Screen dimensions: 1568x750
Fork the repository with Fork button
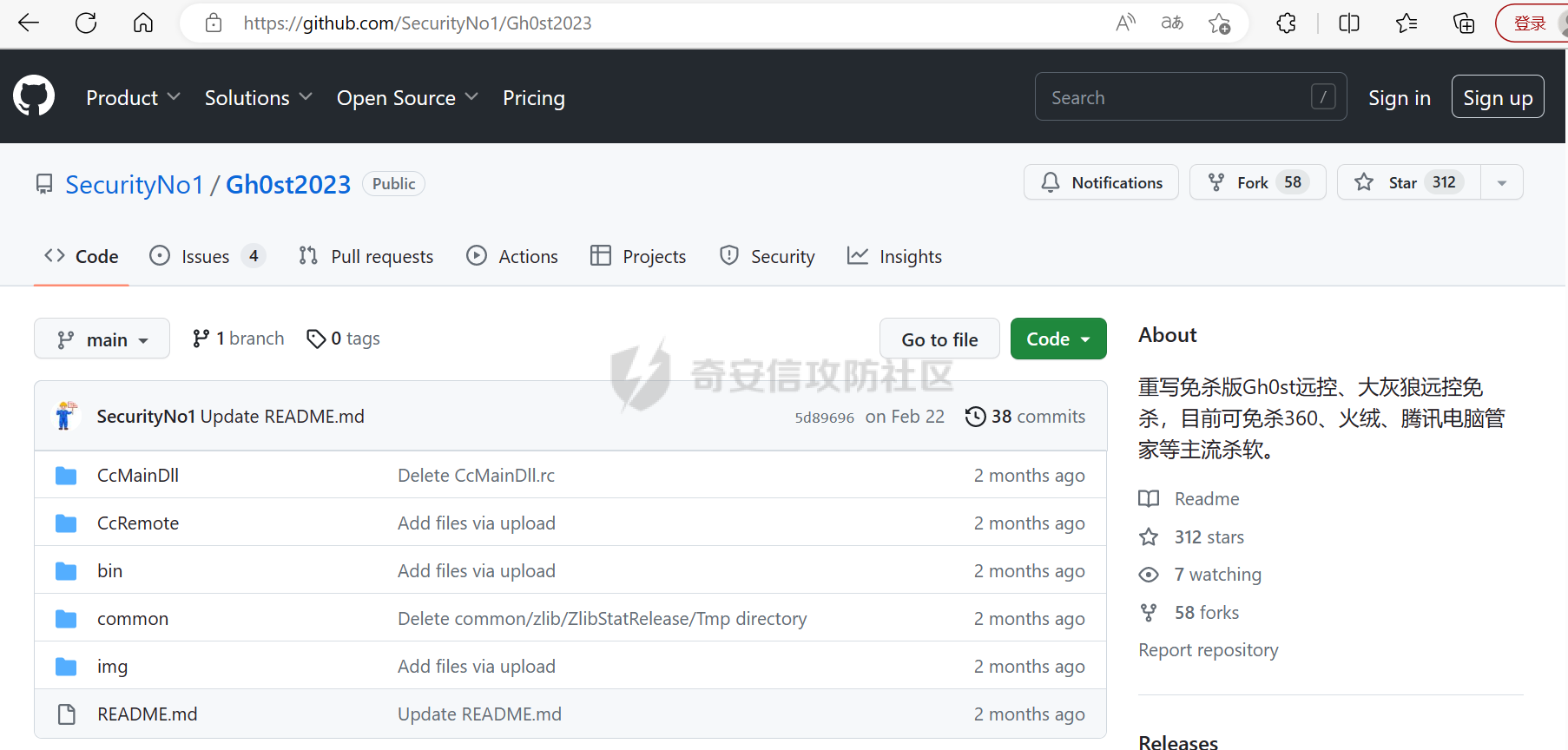tap(1257, 182)
